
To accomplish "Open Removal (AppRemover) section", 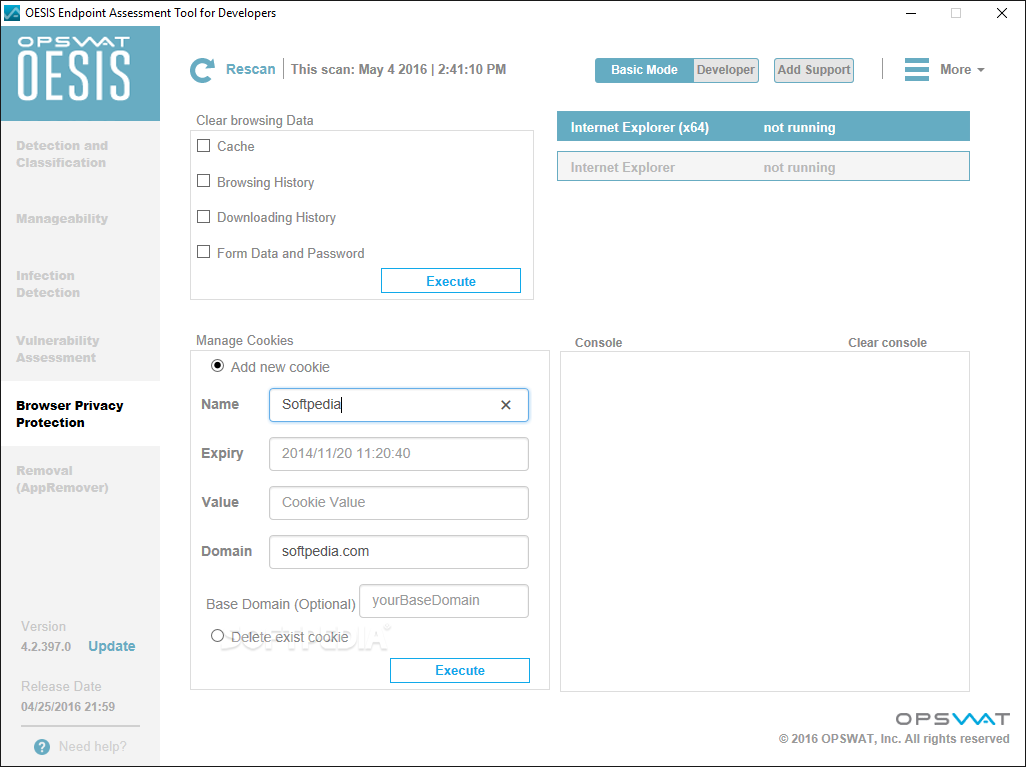I will click(62, 479).
